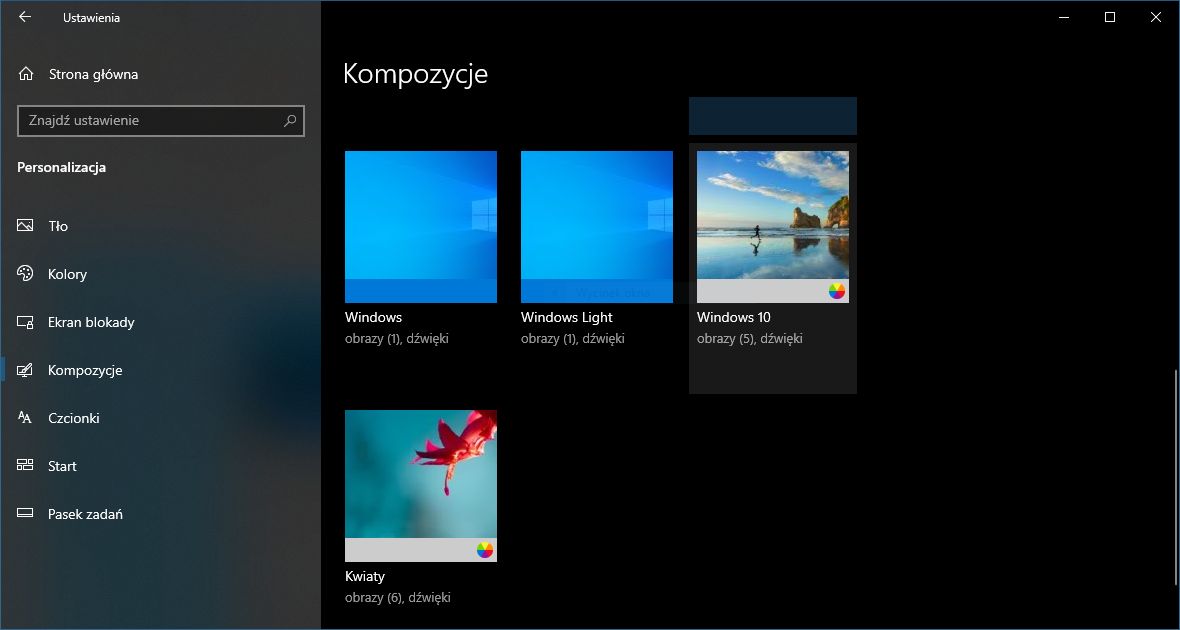This screenshot has height=630, width=1180.
Task: Click the Start tiles icon
Action: 25,466
